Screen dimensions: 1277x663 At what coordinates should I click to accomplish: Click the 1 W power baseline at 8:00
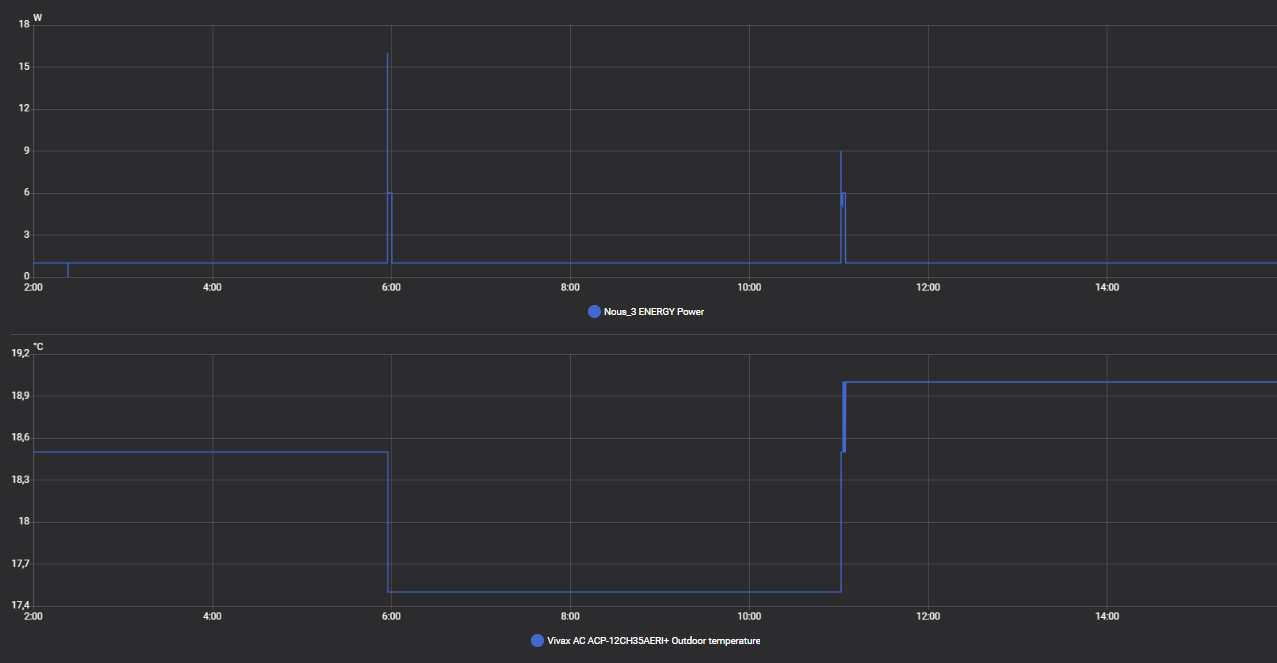click(x=570, y=263)
